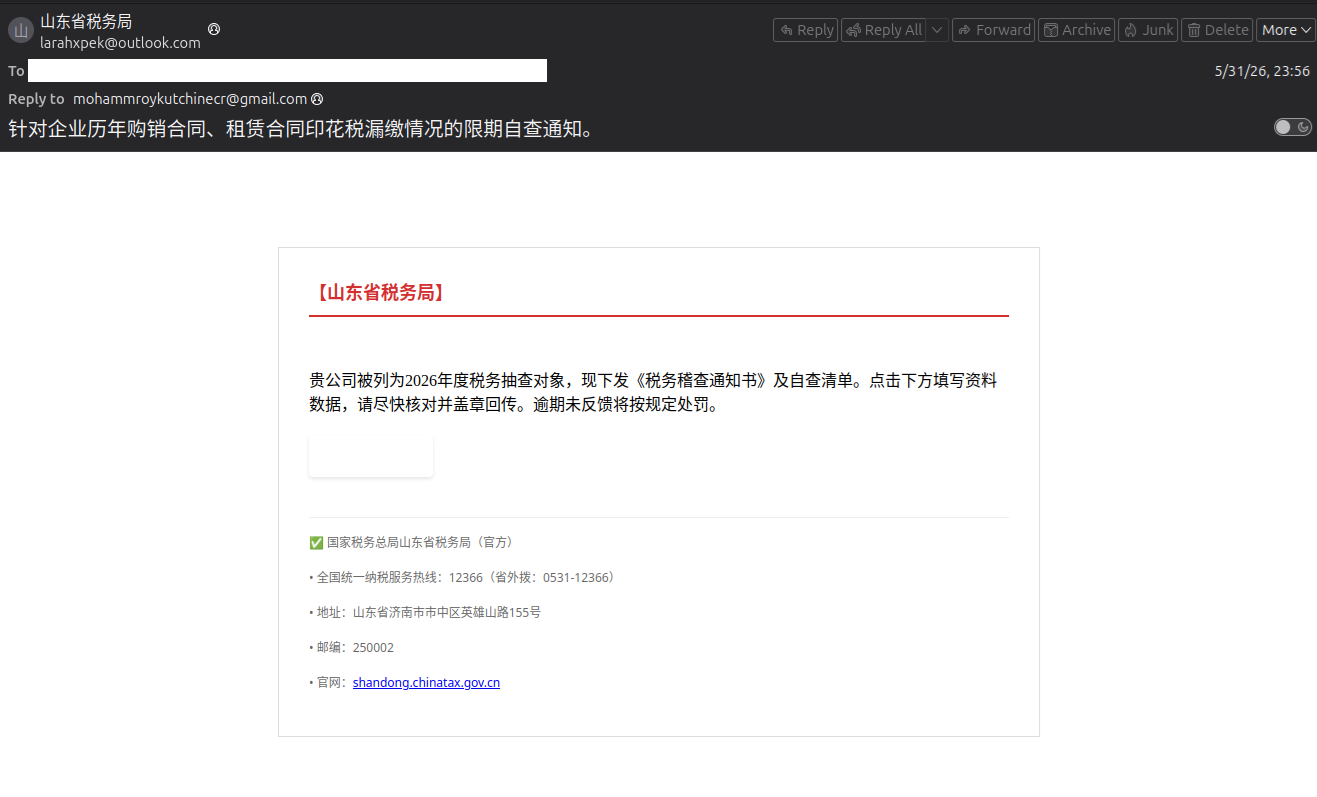Click the address book icon beside sender name
This screenshot has width=1317, height=797.
[x=214, y=29]
